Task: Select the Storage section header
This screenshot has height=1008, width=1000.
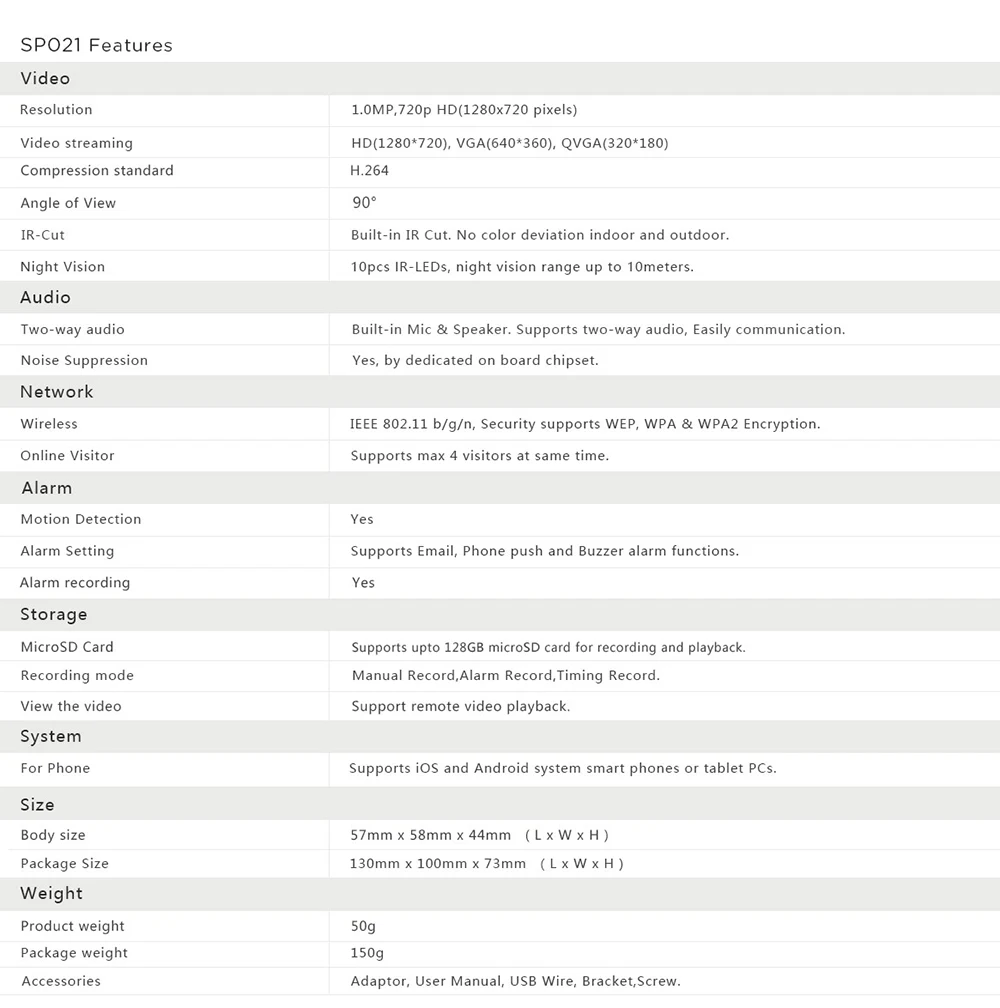Action: coord(54,614)
